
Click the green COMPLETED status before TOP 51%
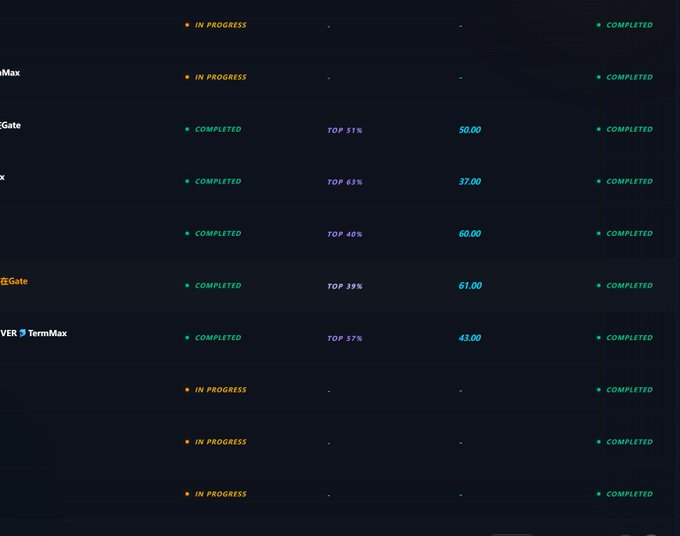pyautogui.click(x=213, y=129)
